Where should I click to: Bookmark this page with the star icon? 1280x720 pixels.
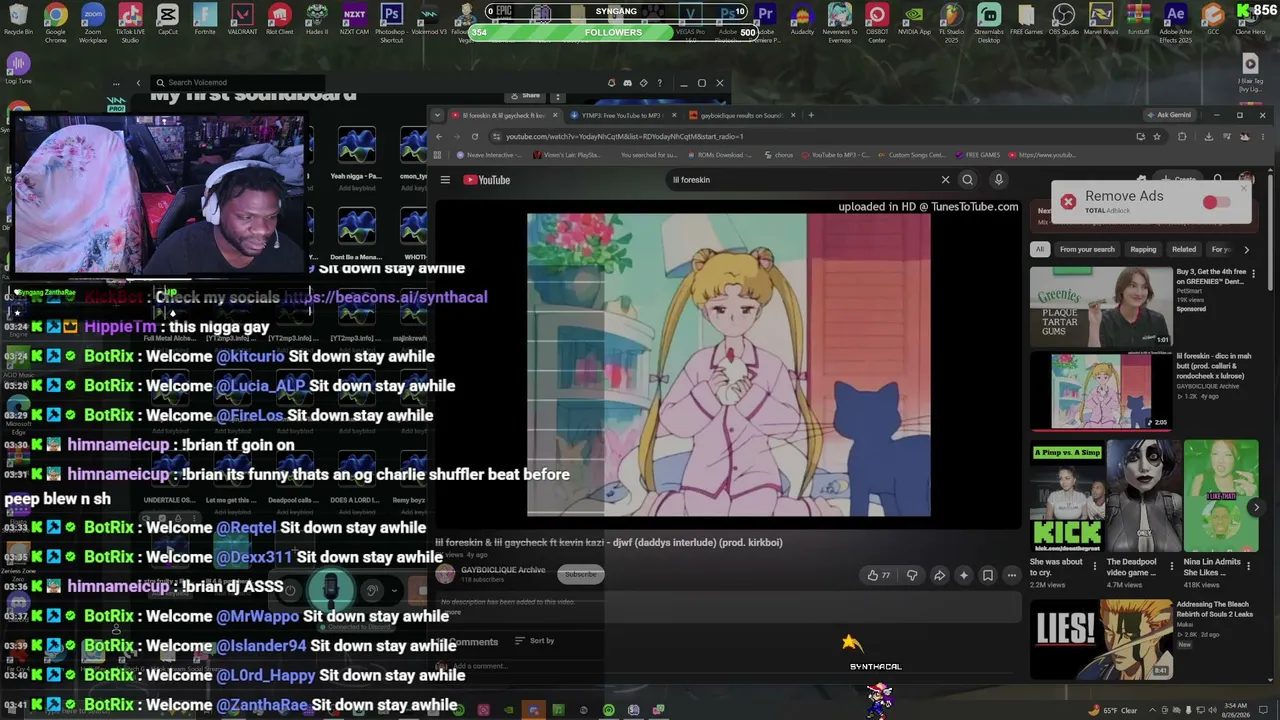(x=1157, y=136)
